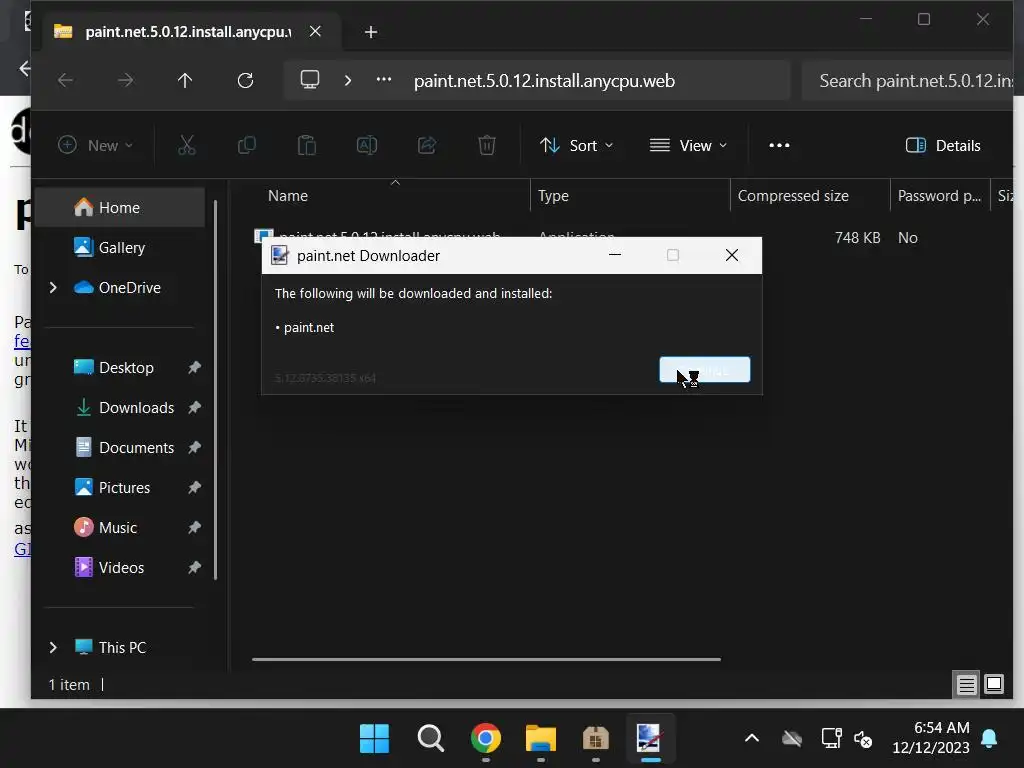The image size is (1024, 768).
Task: Click the PC monitor icon in address bar
Action: click(x=310, y=80)
